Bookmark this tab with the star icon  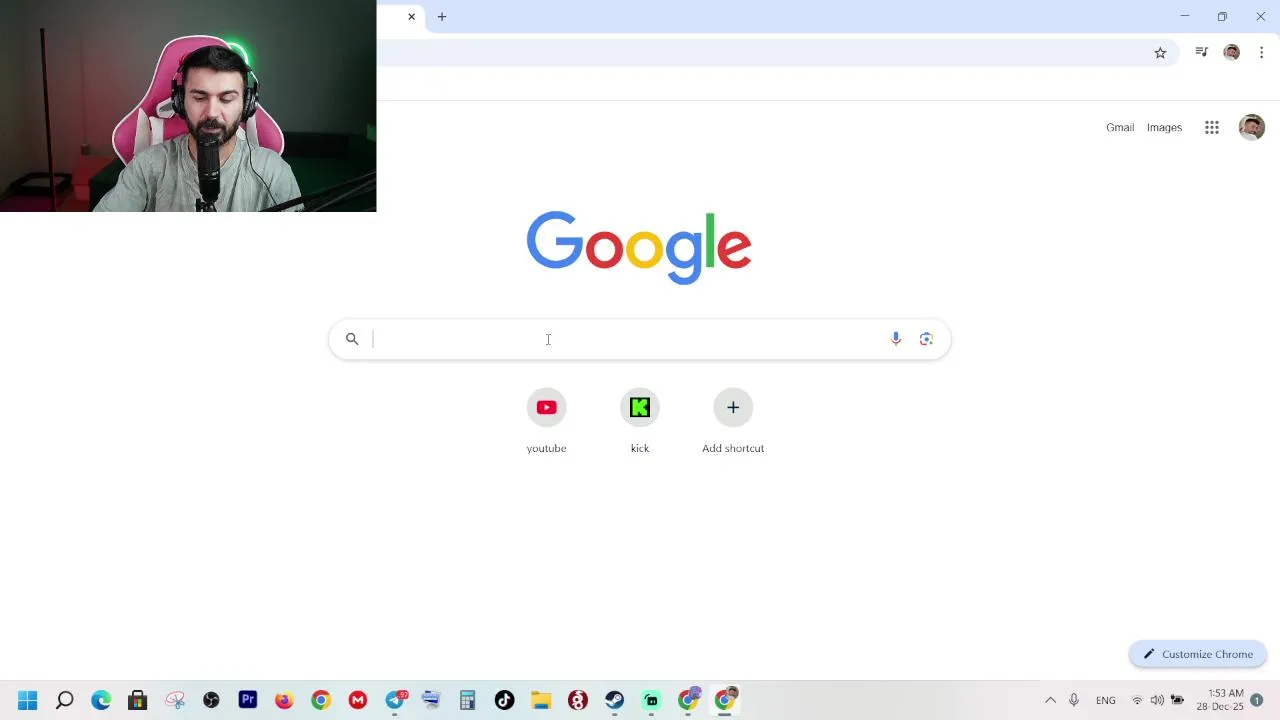[x=1160, y=52]
